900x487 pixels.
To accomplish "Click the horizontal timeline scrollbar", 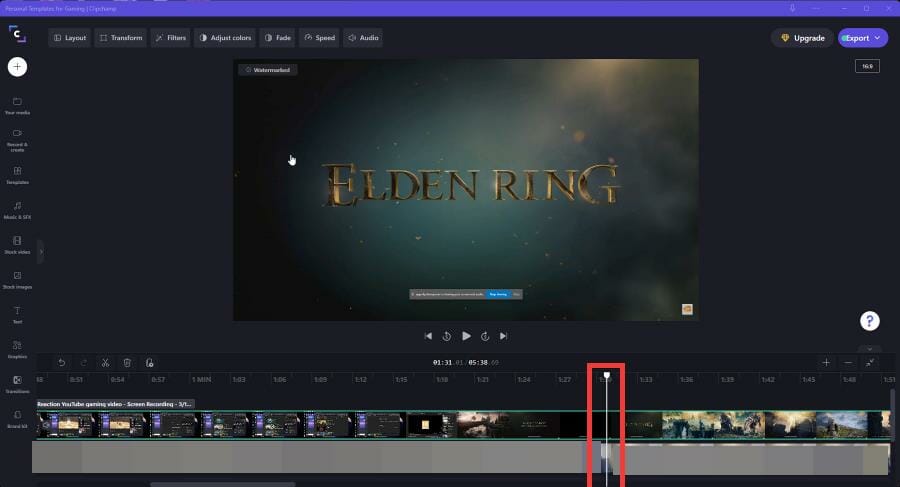I will (223, 485).
